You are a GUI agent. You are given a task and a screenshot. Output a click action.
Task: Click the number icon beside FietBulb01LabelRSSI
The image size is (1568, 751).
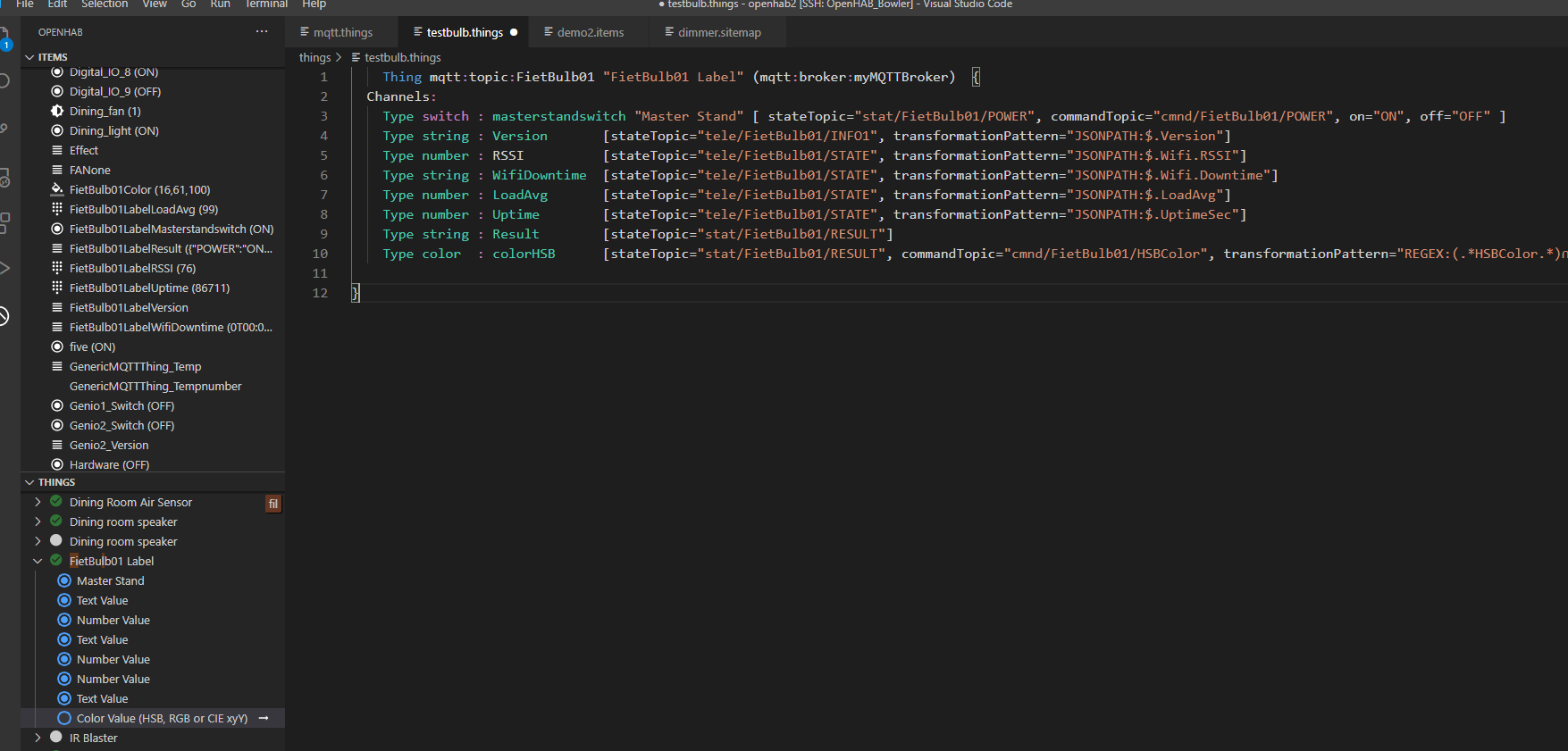point(57,268)
